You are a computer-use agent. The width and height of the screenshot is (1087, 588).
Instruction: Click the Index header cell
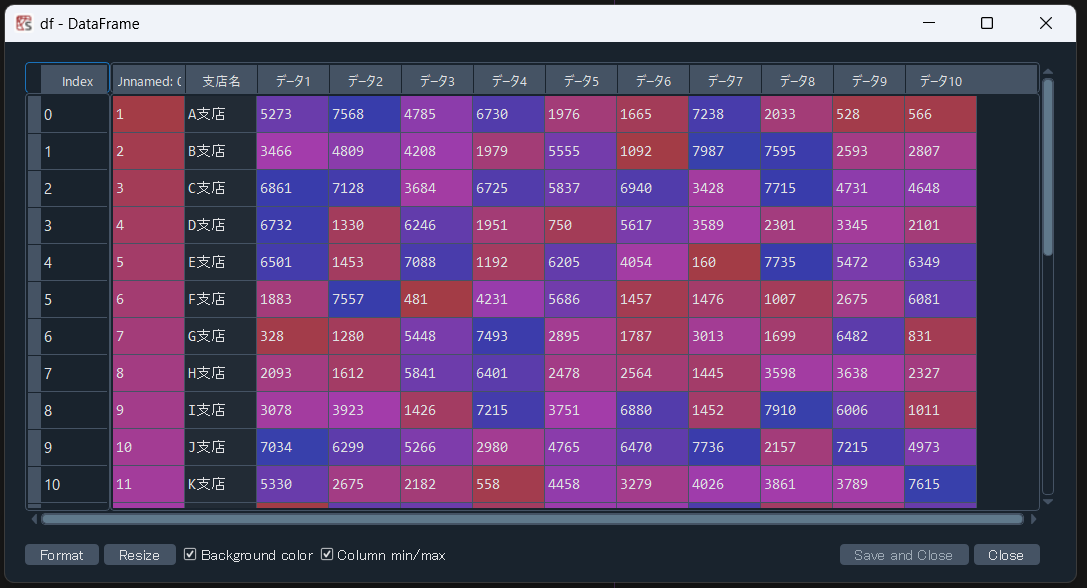tap(76, 81)
